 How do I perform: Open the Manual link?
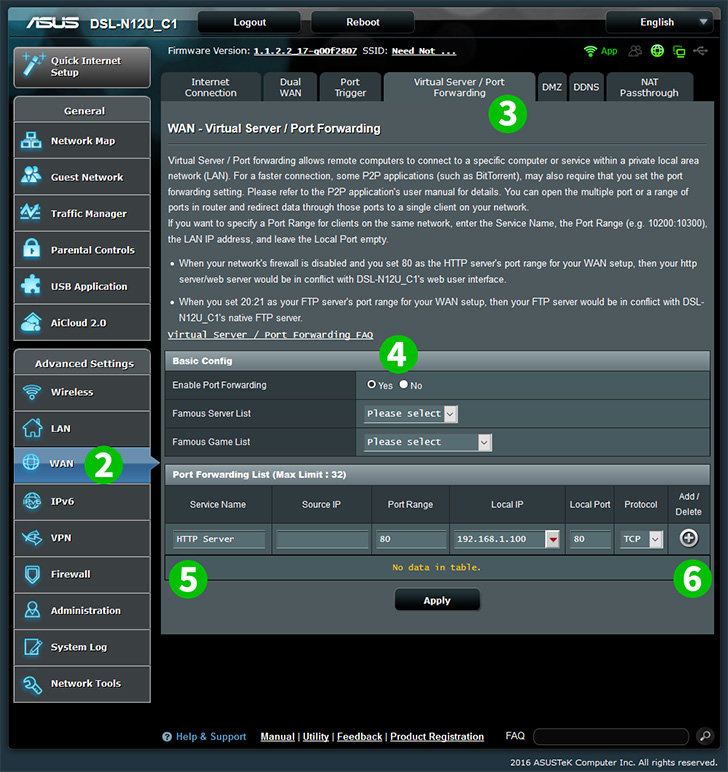coord(278,737)
